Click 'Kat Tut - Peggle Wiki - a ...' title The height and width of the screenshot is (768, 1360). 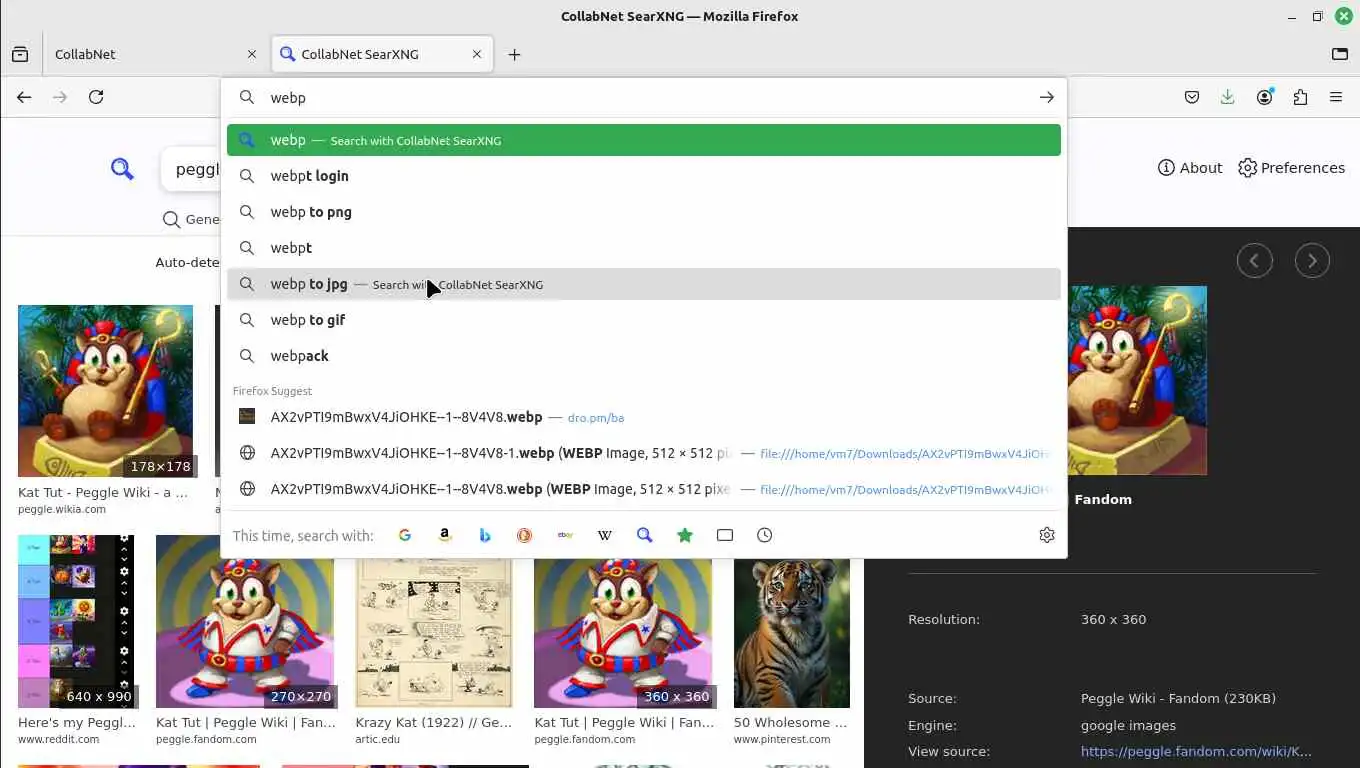[103, 492]
